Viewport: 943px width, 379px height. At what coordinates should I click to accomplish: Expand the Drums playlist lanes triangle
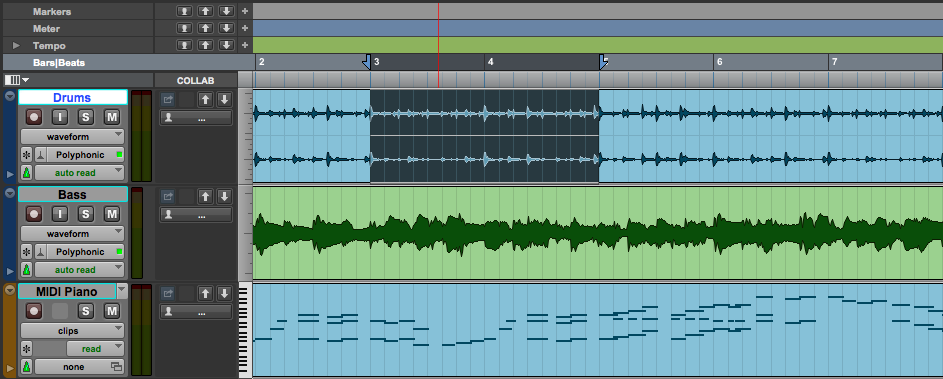(x=10, y=174)
